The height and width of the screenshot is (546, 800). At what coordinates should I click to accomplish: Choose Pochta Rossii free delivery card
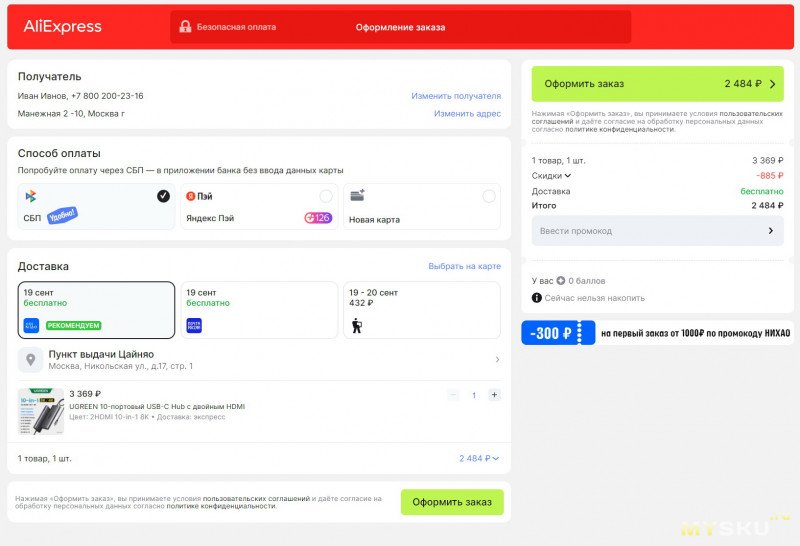(x=259, y=310)
